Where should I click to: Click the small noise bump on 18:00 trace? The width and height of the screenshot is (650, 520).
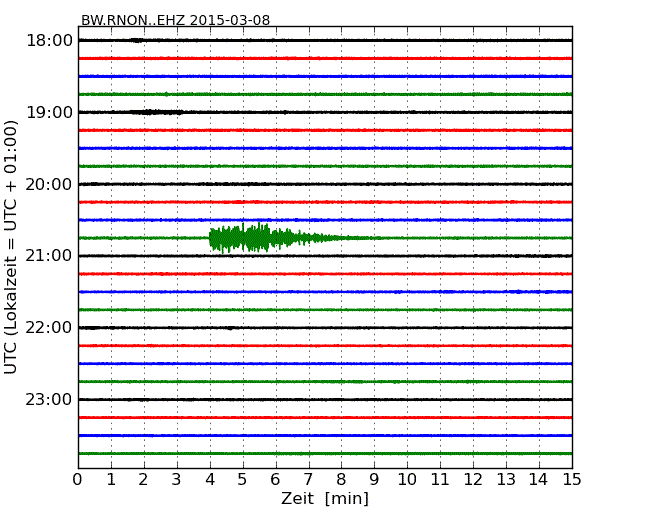[137, 40]
